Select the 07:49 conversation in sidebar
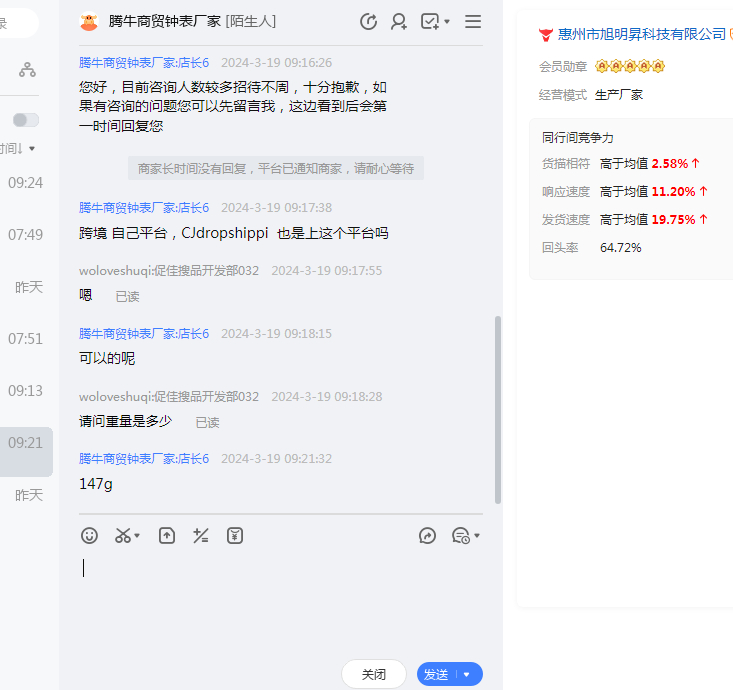Screen dimensions: 733x690 click(x=26, y=235)
